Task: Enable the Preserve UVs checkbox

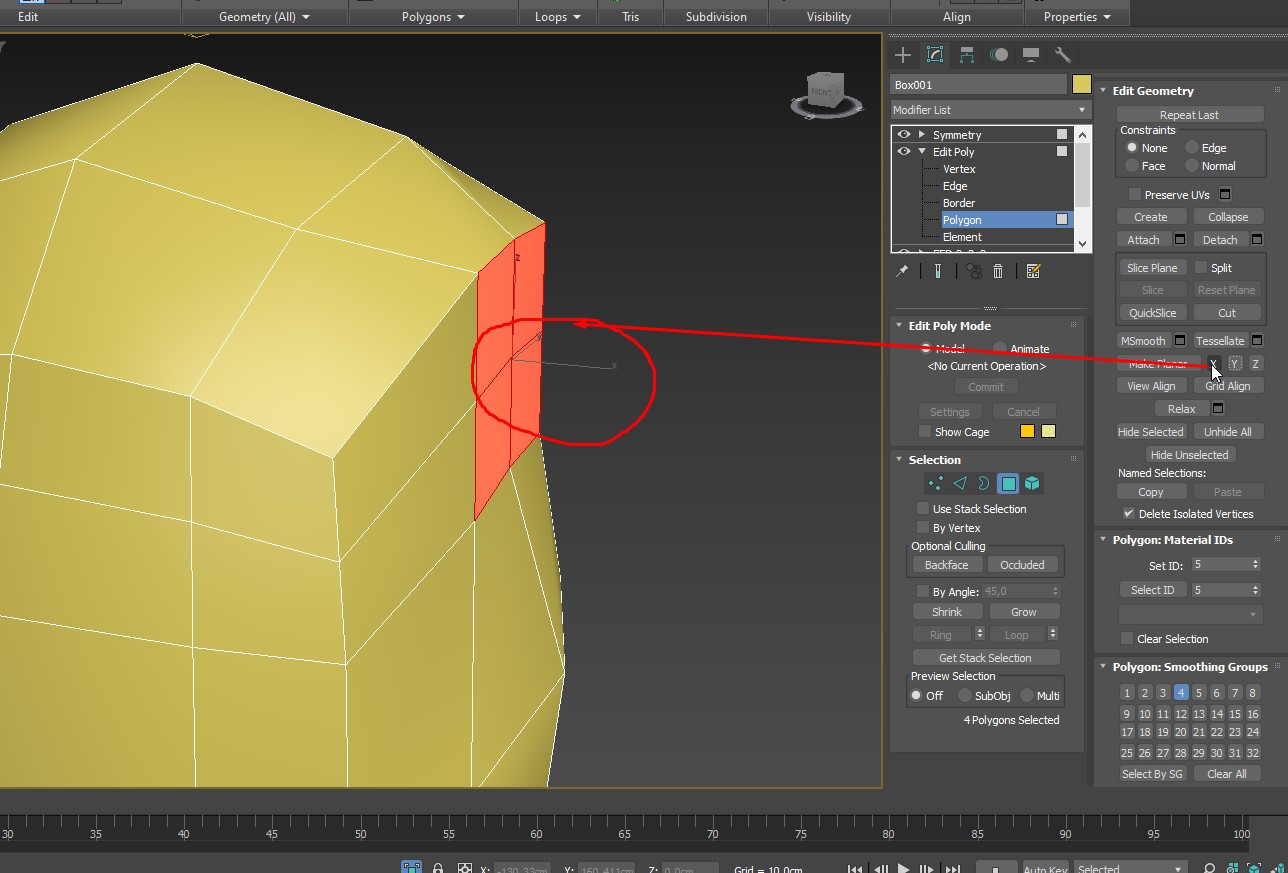Action: tap(1134, 195)
